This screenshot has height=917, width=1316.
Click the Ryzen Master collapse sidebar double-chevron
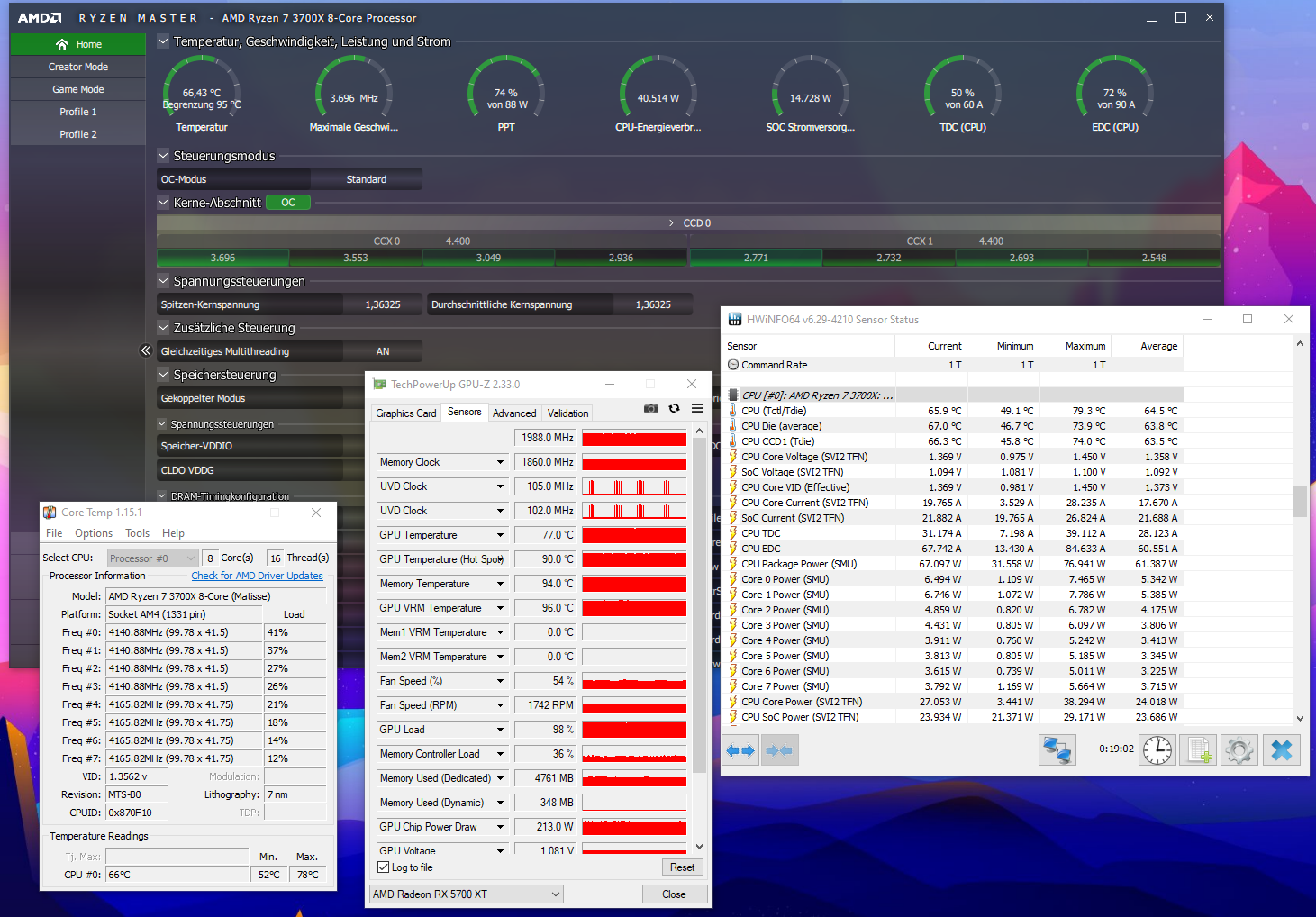pos(146,350)
